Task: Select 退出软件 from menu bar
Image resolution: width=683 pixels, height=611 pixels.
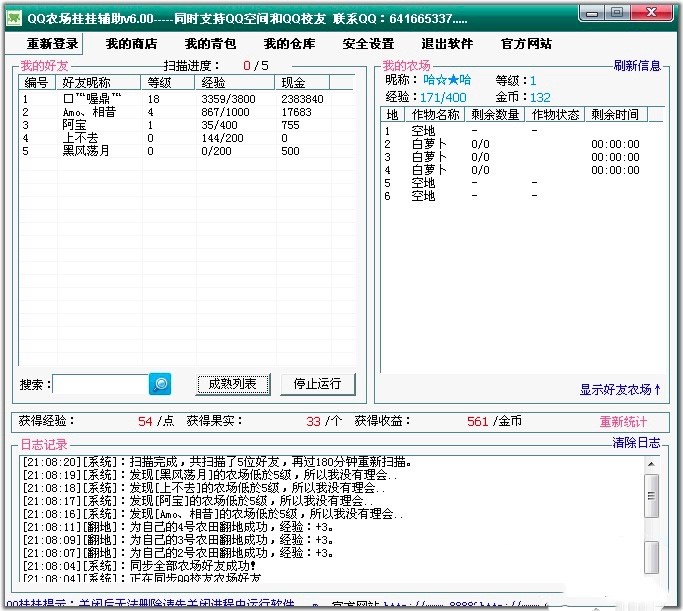Action: click(447, 44)
